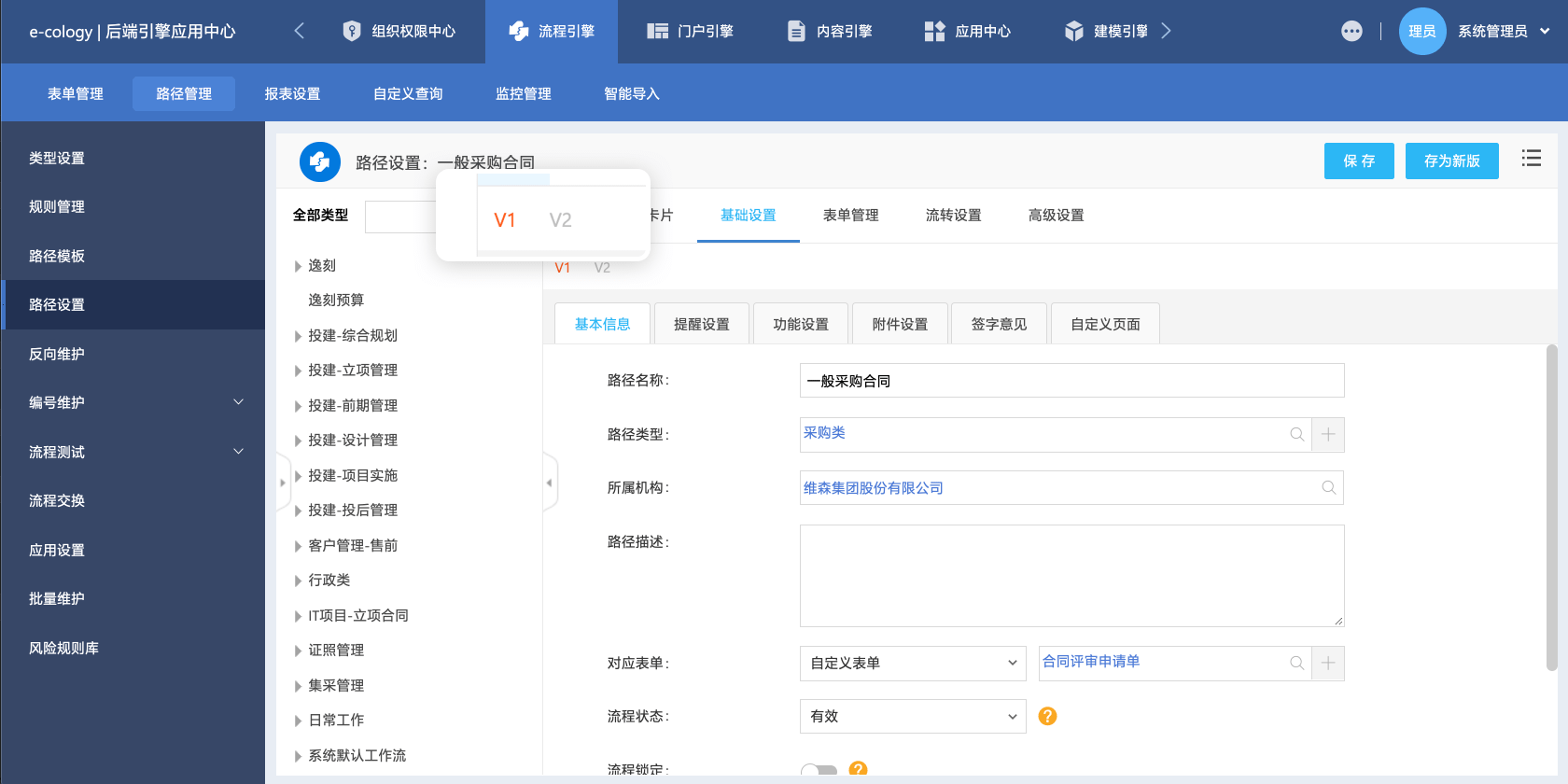Open 建模引擎 module

pos(1107,31)
